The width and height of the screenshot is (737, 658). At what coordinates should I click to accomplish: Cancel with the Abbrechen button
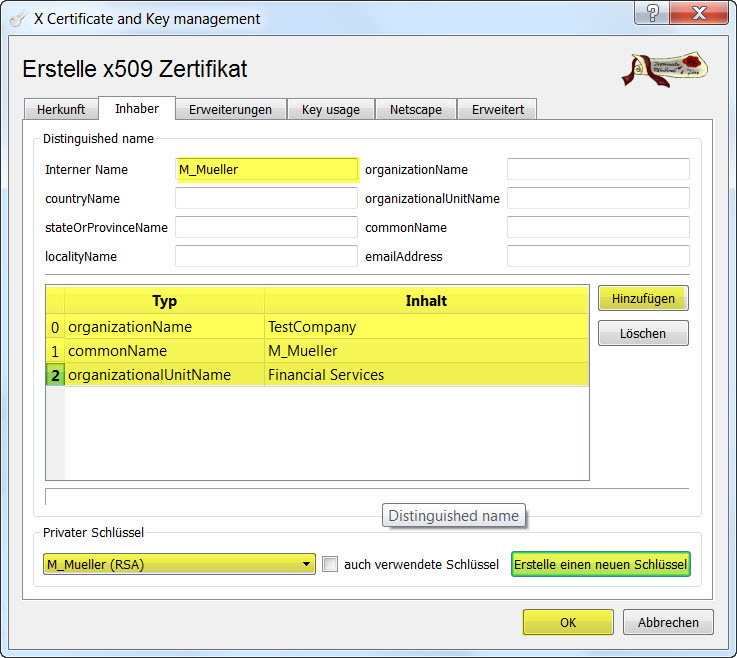pyautogui.click(x=668, y=622)
